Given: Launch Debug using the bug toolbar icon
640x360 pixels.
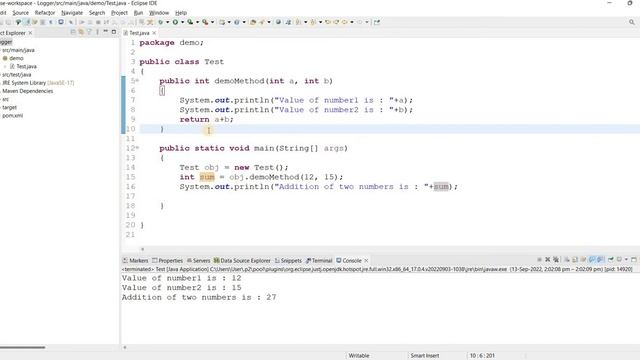Looking at the screenshot, I should coord(160,22).
